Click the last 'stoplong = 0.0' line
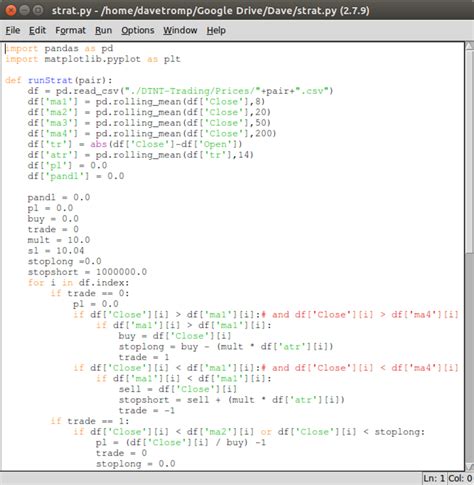The height and width of the screenshot is (485, 474). point(135,464)
